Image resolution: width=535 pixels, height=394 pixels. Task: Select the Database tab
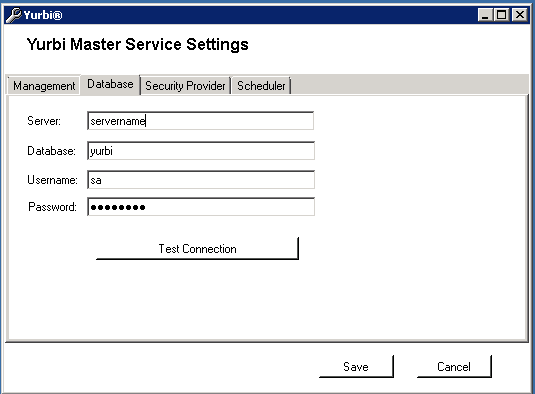point(110,84)
